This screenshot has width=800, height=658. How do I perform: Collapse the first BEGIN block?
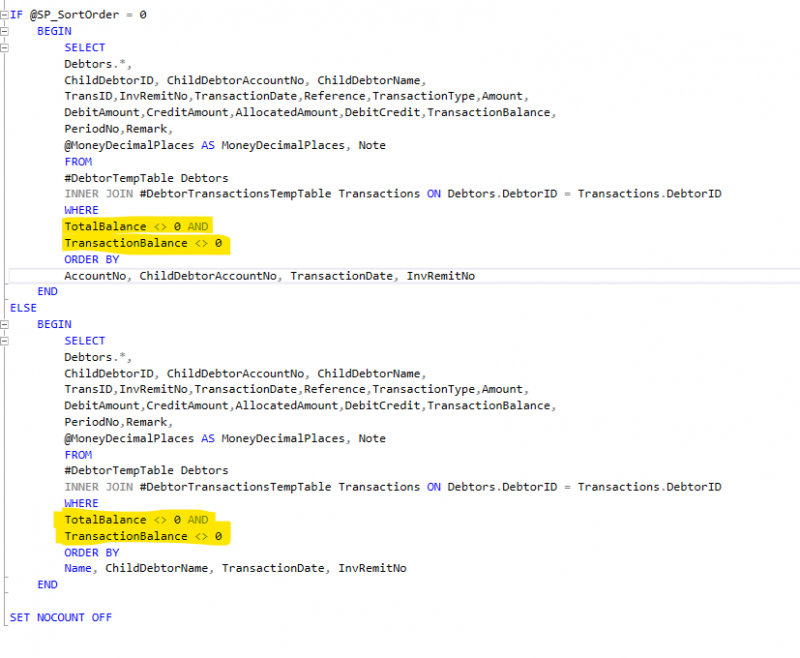pyautogui.click(x=5, y=31)
